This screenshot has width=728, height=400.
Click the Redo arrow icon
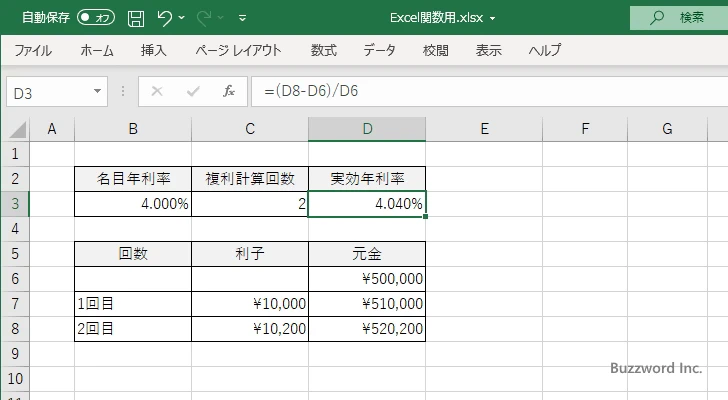coord(203,18)
